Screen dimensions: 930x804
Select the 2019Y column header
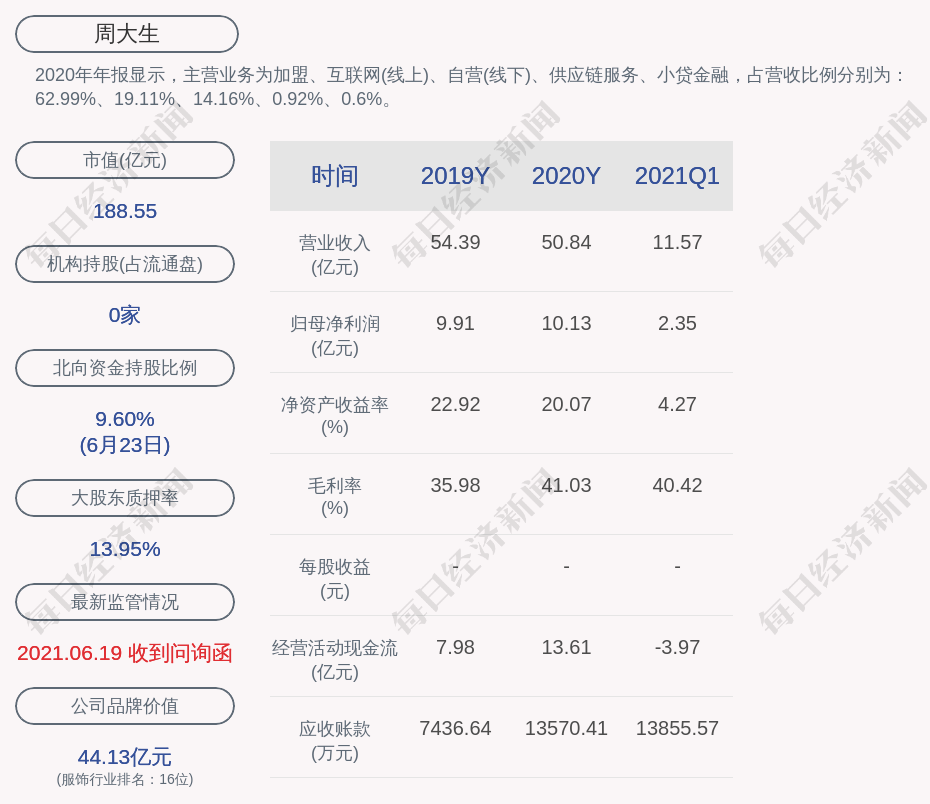456,176
